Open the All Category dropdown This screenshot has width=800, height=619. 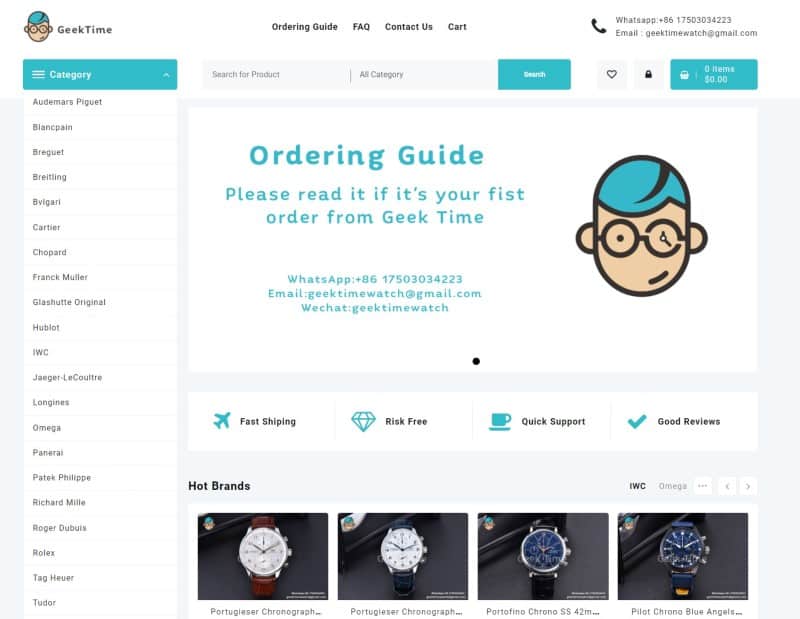424,75
